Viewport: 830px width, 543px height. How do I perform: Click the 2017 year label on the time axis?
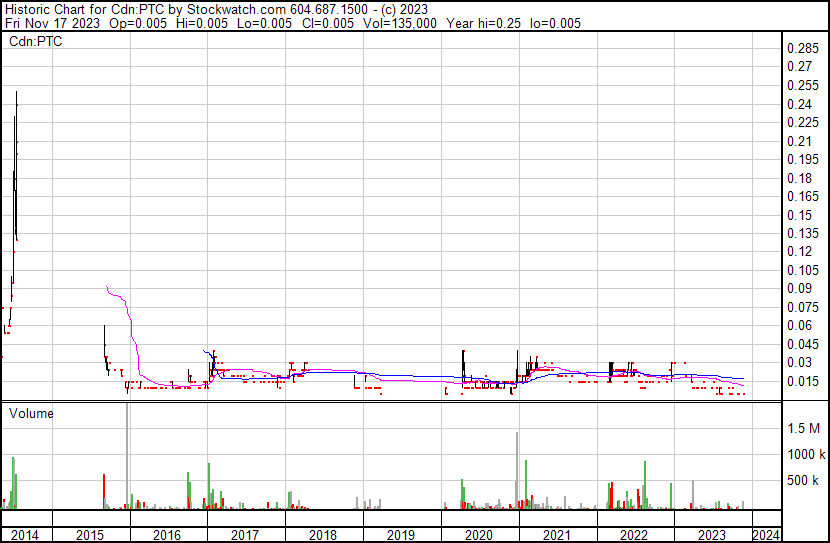pyautogui.click(x=245, y=535)
